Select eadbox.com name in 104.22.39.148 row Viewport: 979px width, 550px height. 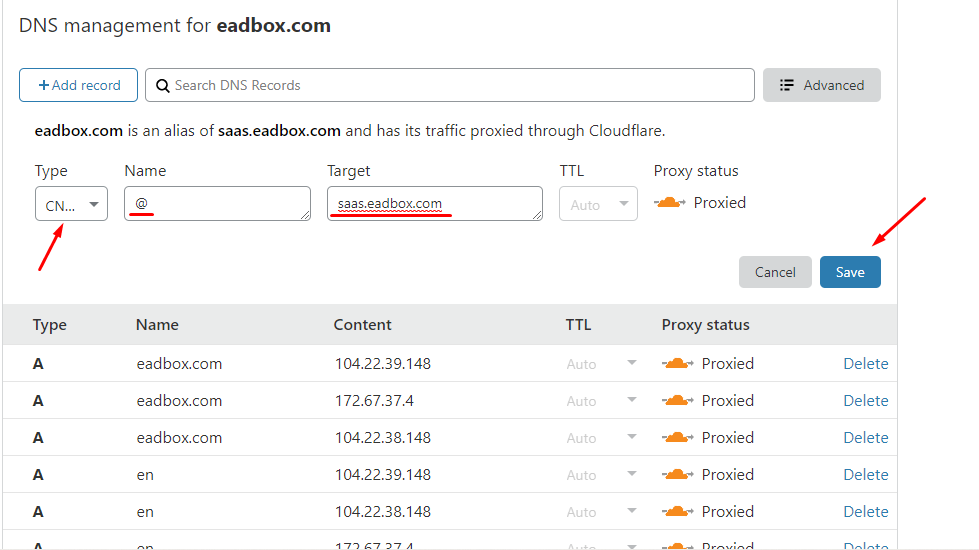(x=179, y=363)
